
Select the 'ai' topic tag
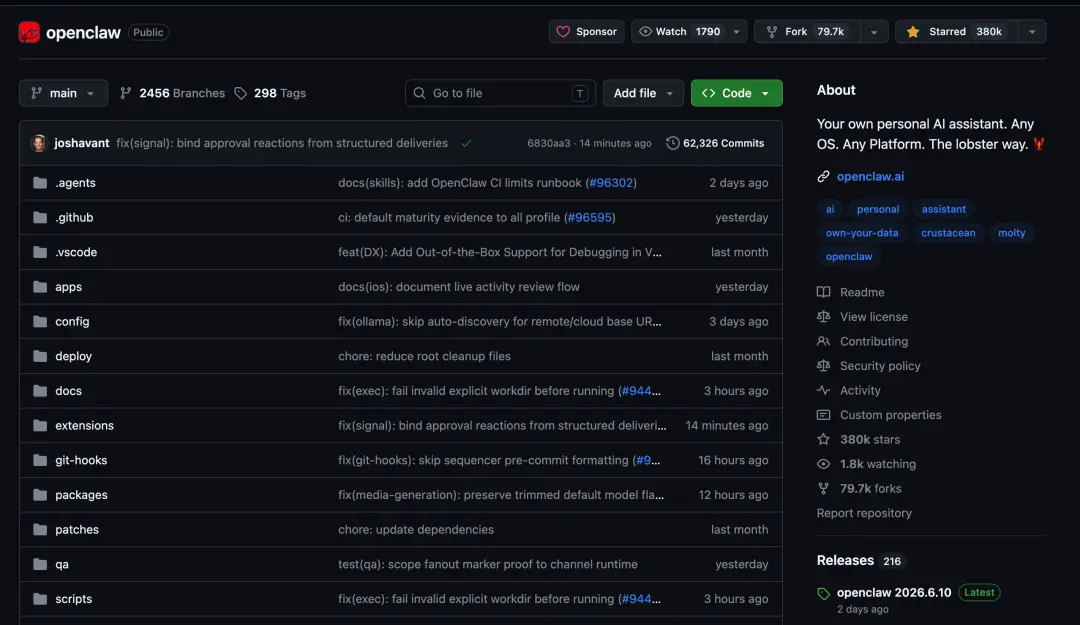click(x=830, y=209)
